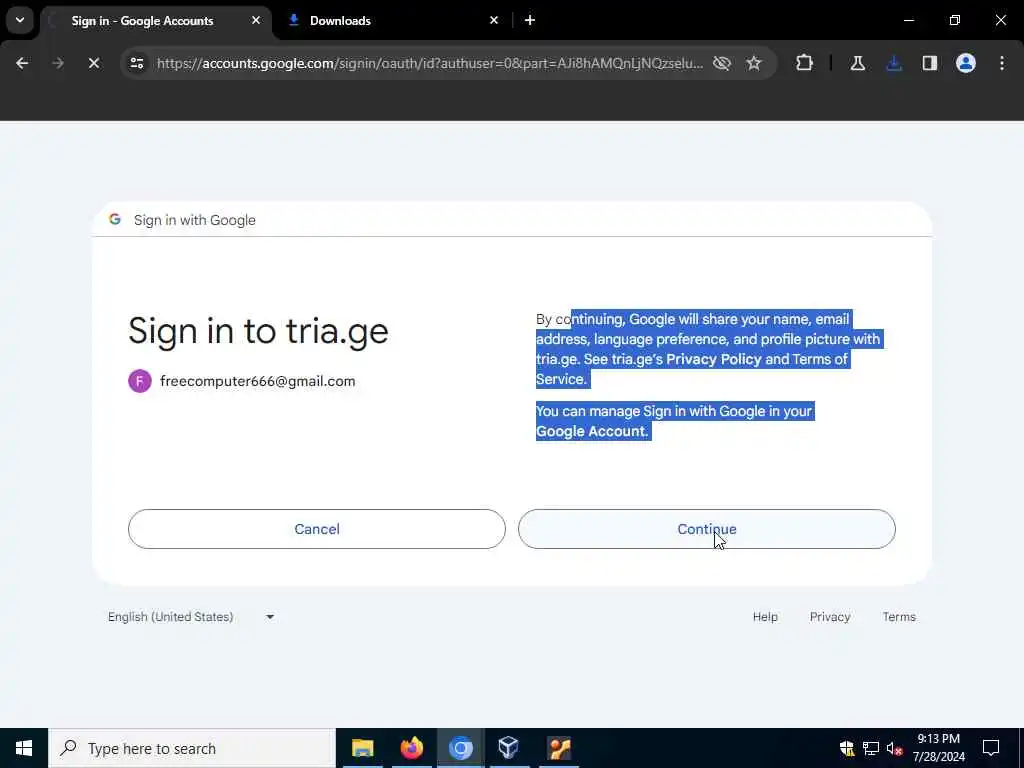The height and width of the screenshot is (768, 1024).
Task: Click the muted volume tray icon
Action: (x=894, y=748)
